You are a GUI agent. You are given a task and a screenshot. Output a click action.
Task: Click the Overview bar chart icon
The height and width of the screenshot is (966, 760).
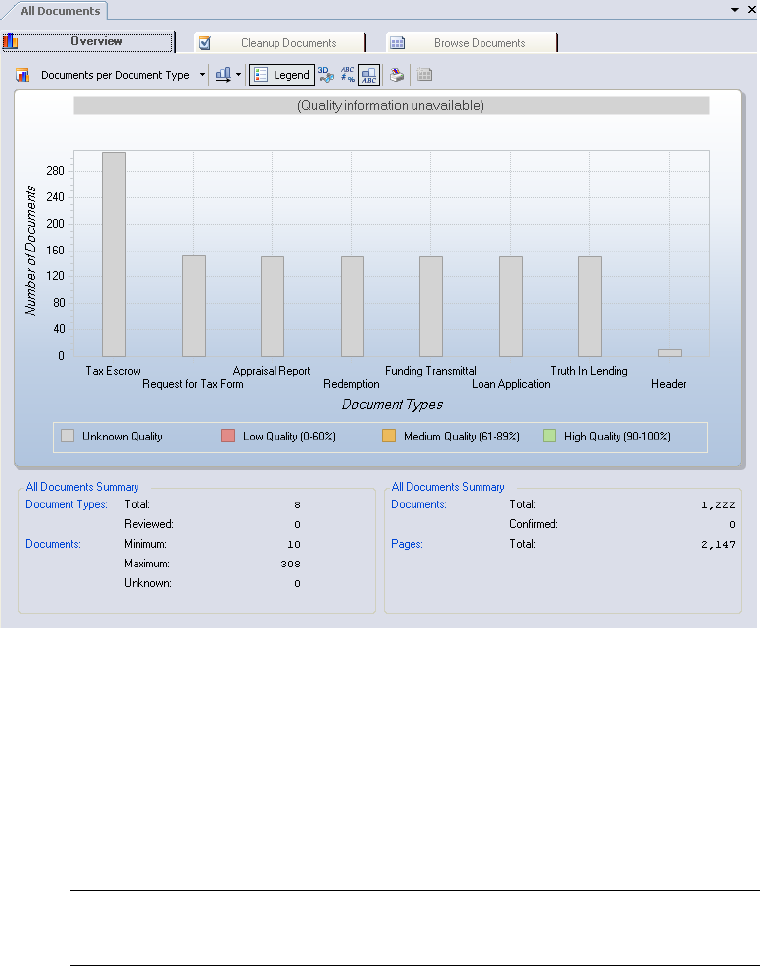pyautogui.click(x=10, y=41)
